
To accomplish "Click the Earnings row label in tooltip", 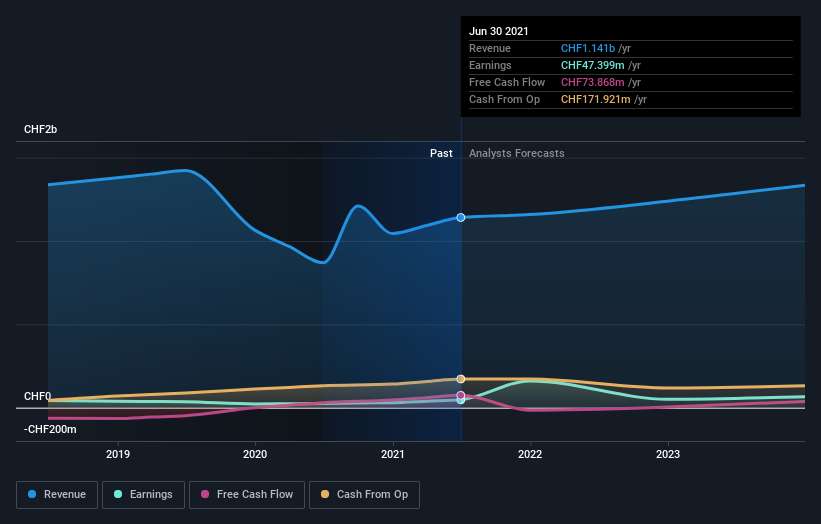I will (490, 65).
